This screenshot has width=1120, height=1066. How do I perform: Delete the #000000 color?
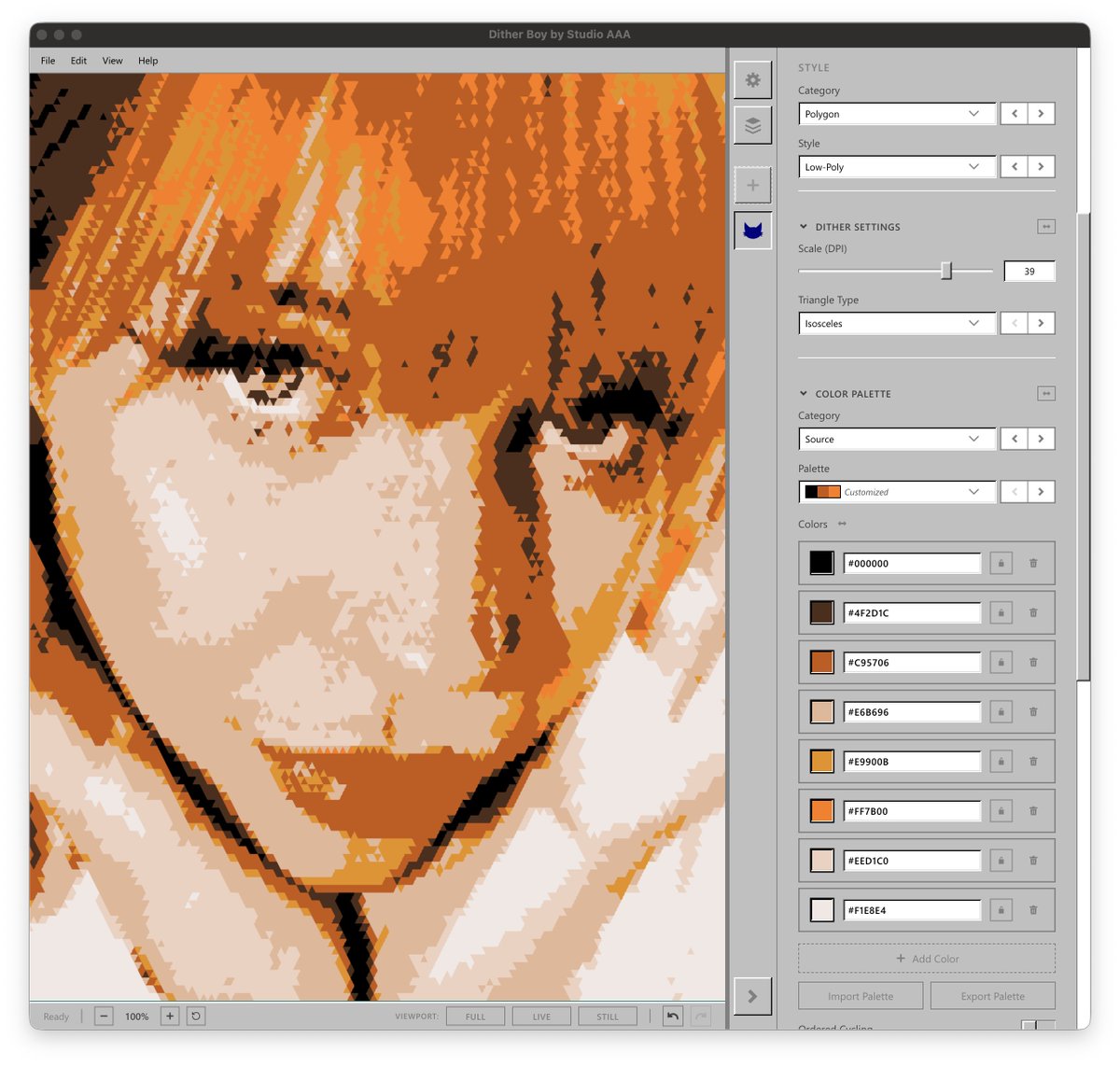click(1033, 563)
